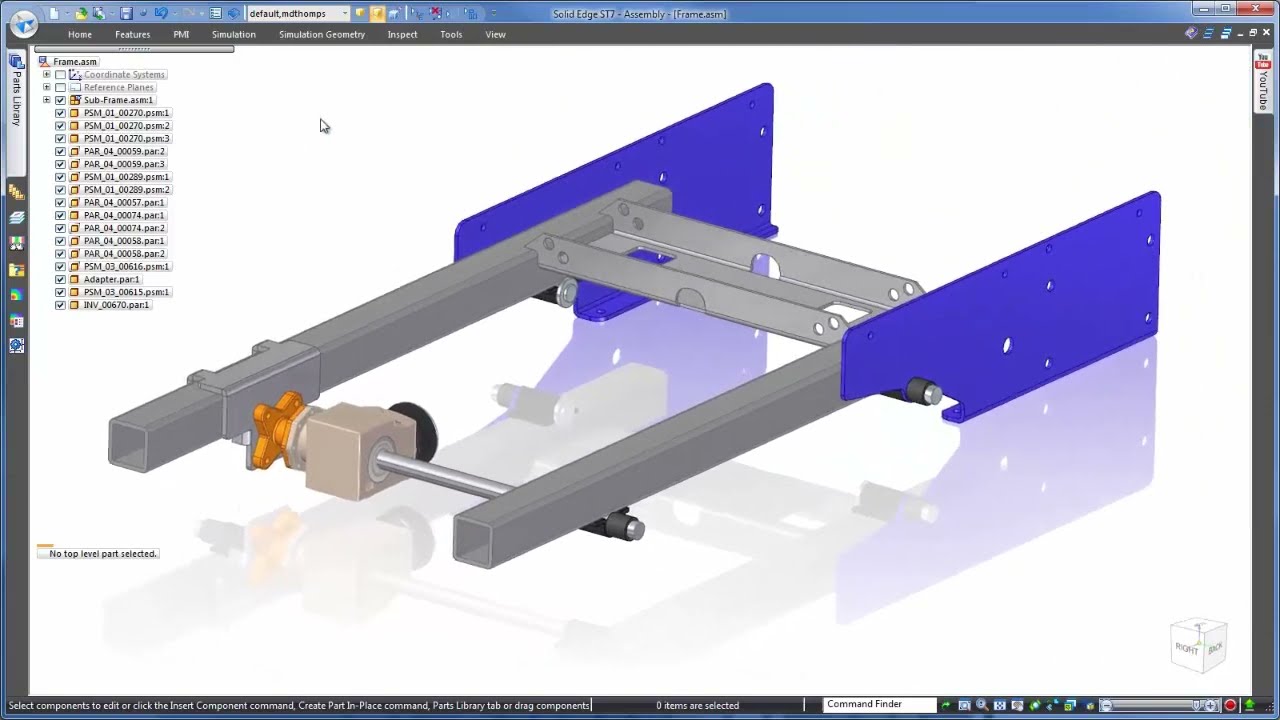The width and height of the screenshot is (1280, 720).
Task: Open the Simulation results side icon
Action: tap(16, 294)
